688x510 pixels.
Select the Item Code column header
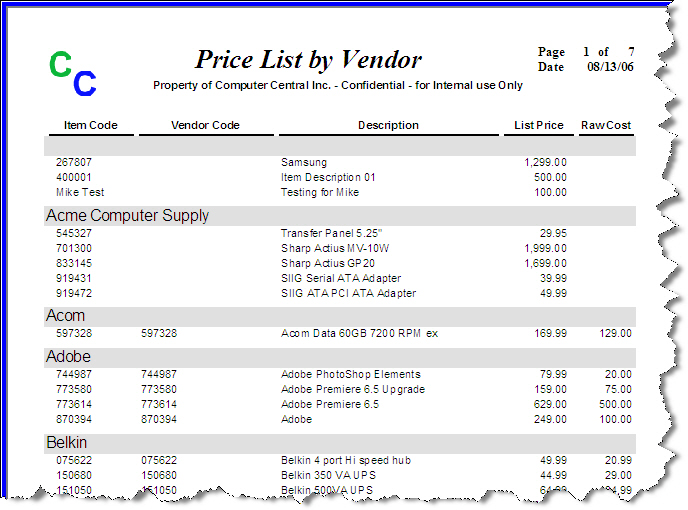pos(91,126)
